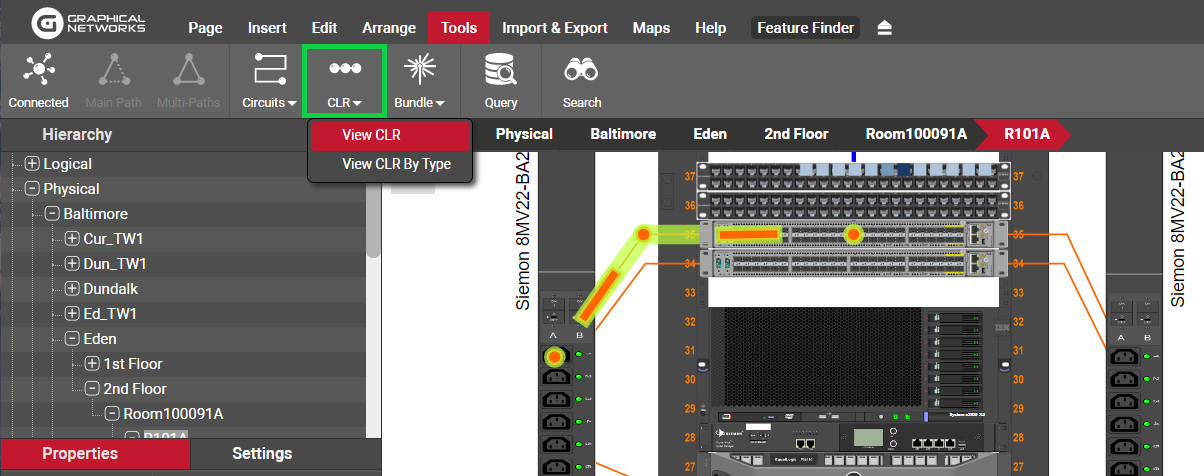1204x476 pixels.
Task: Click the Query database icon
Action: pyautogui.click(x=500, y=70)
